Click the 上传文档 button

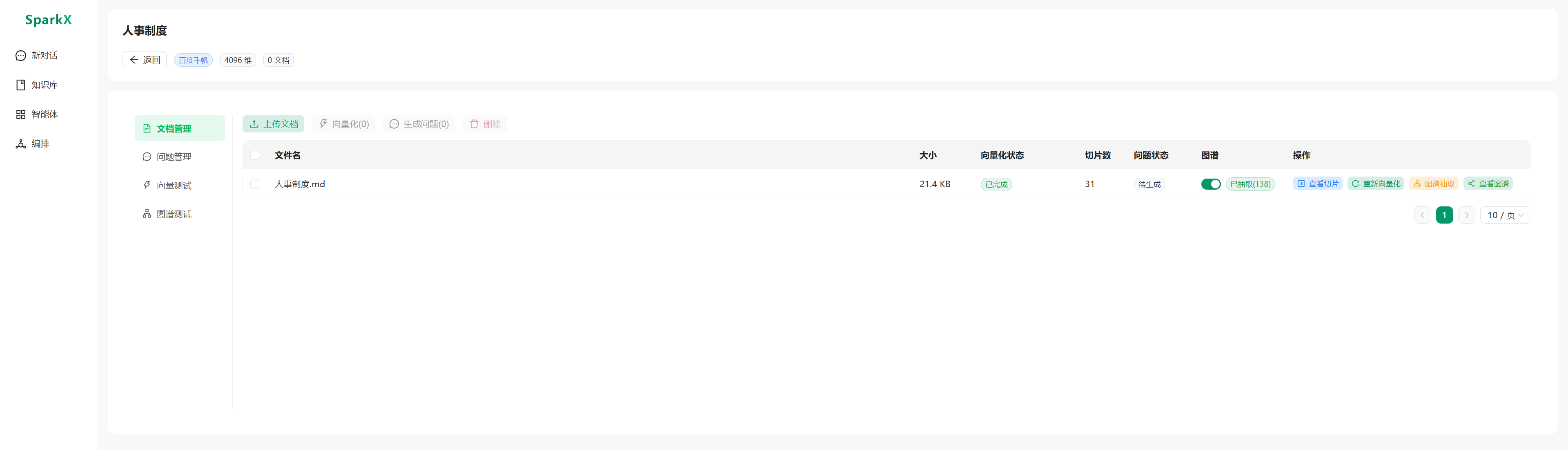(273, 123)
